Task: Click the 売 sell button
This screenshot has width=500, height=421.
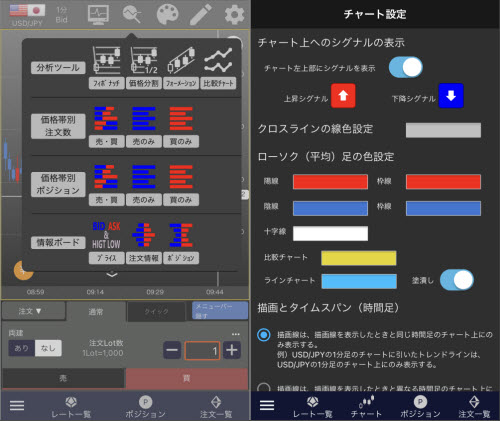Action: (63, 378)
